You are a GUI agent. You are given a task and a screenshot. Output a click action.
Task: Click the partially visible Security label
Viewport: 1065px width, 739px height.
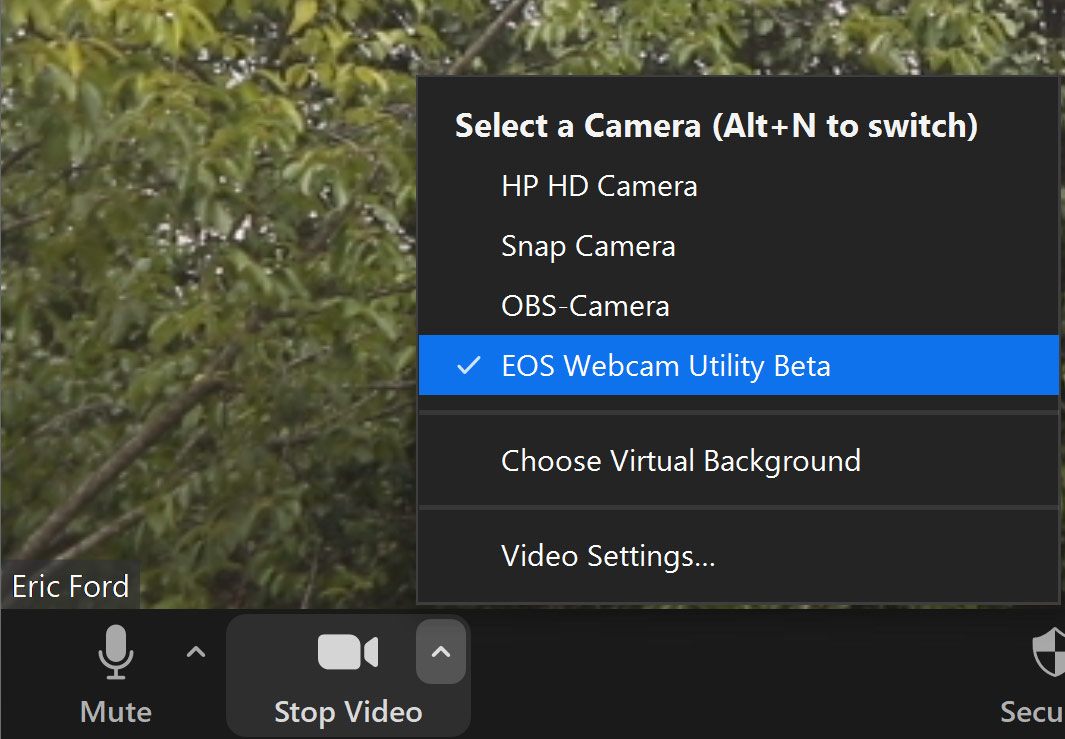[1032, 712]
